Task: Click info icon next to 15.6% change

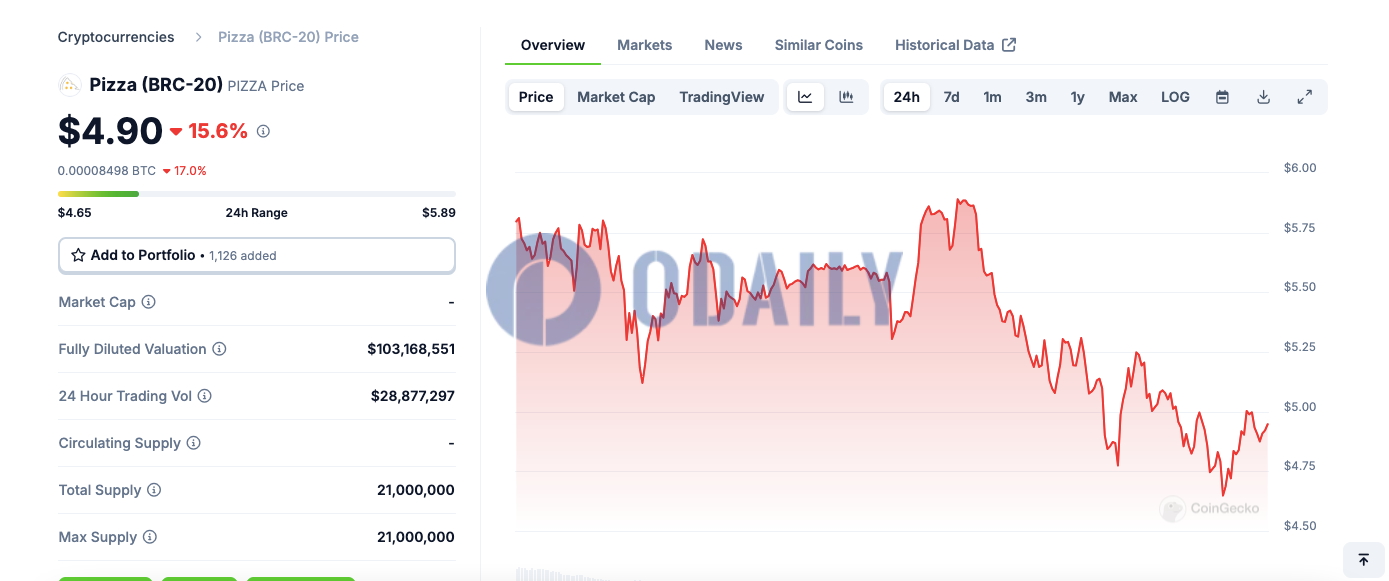Action: click(263, 131)
